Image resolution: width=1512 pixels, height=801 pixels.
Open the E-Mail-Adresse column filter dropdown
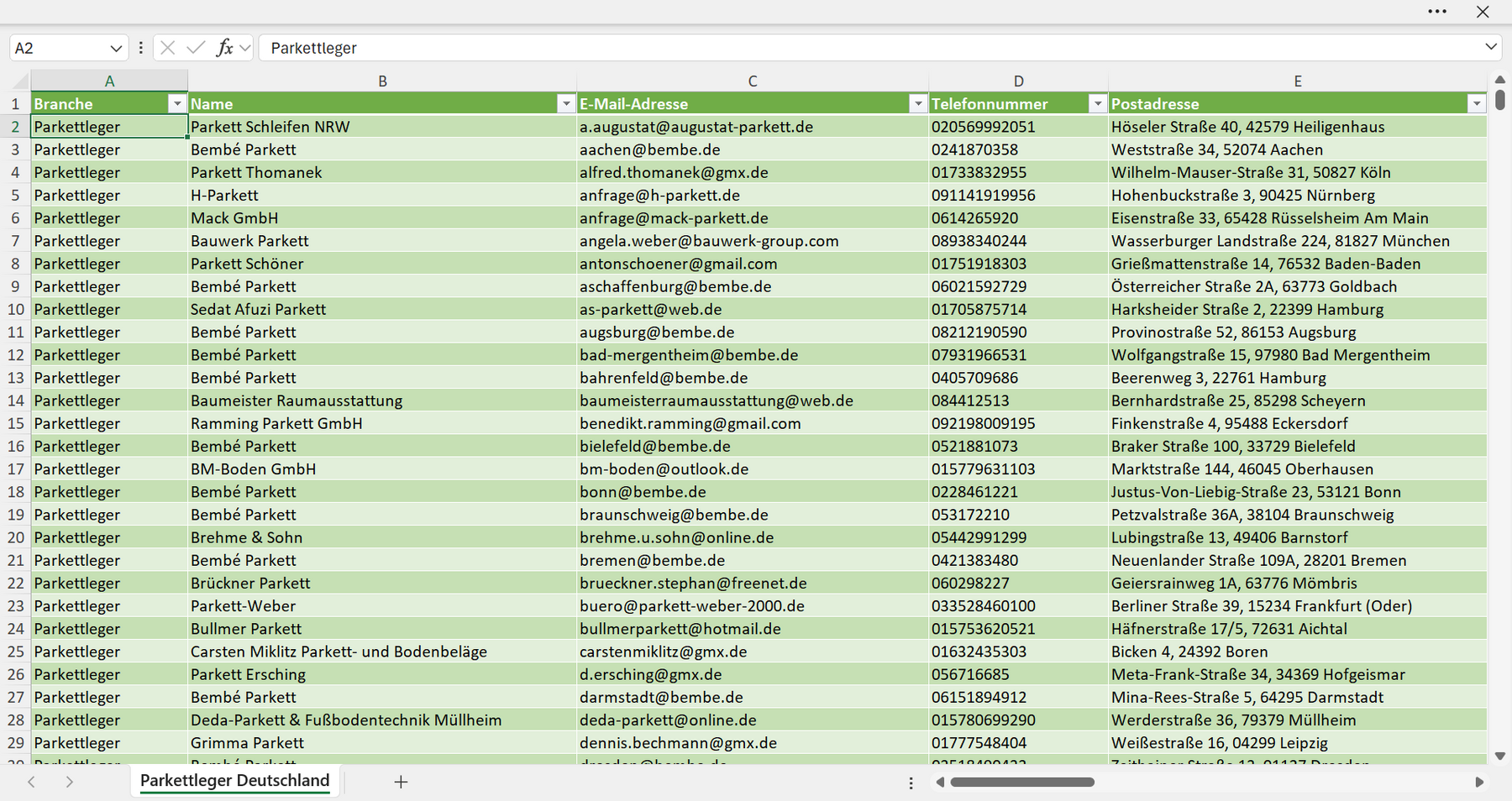(918, 103)
